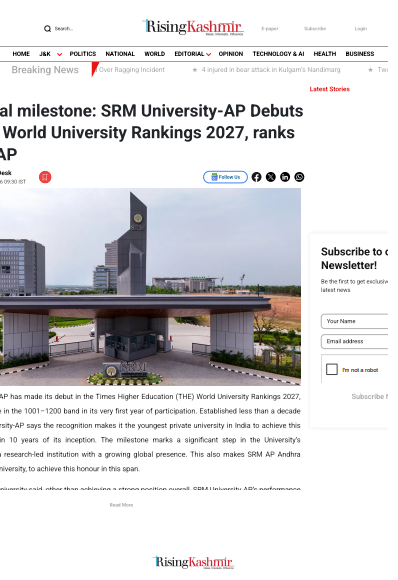The image size is (398, 580).
Task: Share the article on WhatsApp
Action: click(x=299, y=177)
